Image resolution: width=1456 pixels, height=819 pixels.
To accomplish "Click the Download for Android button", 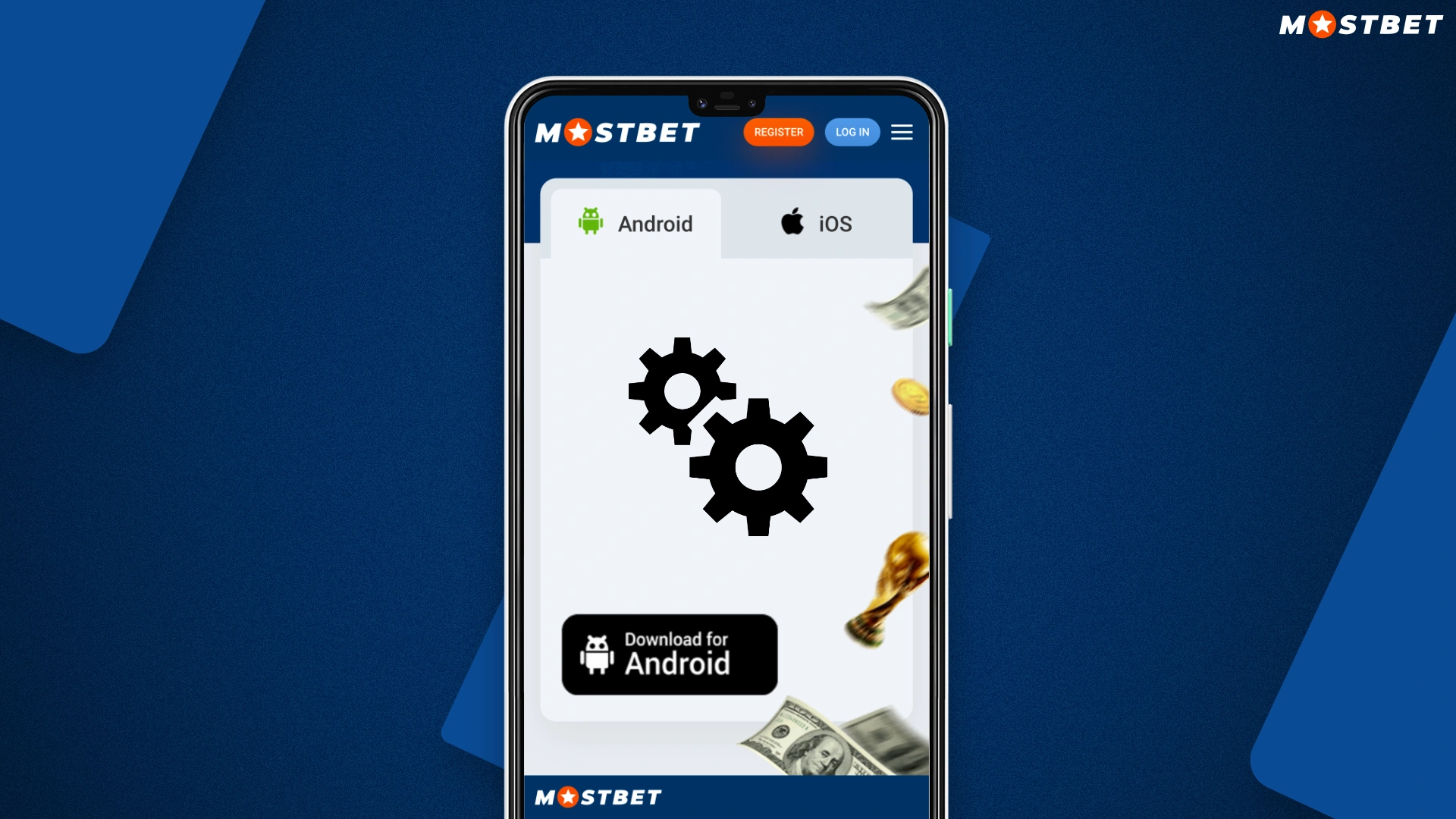I will (x=668, y=654).
